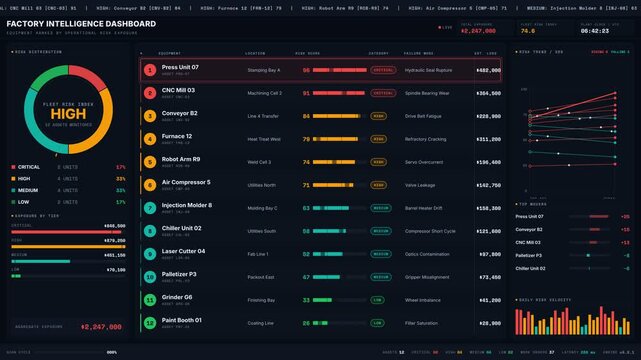Image resolution: width=641 pixels, height=360 pixels.
Task: Click the rank 2 badge for CNC Mill 03
Action: click(150, 93)
